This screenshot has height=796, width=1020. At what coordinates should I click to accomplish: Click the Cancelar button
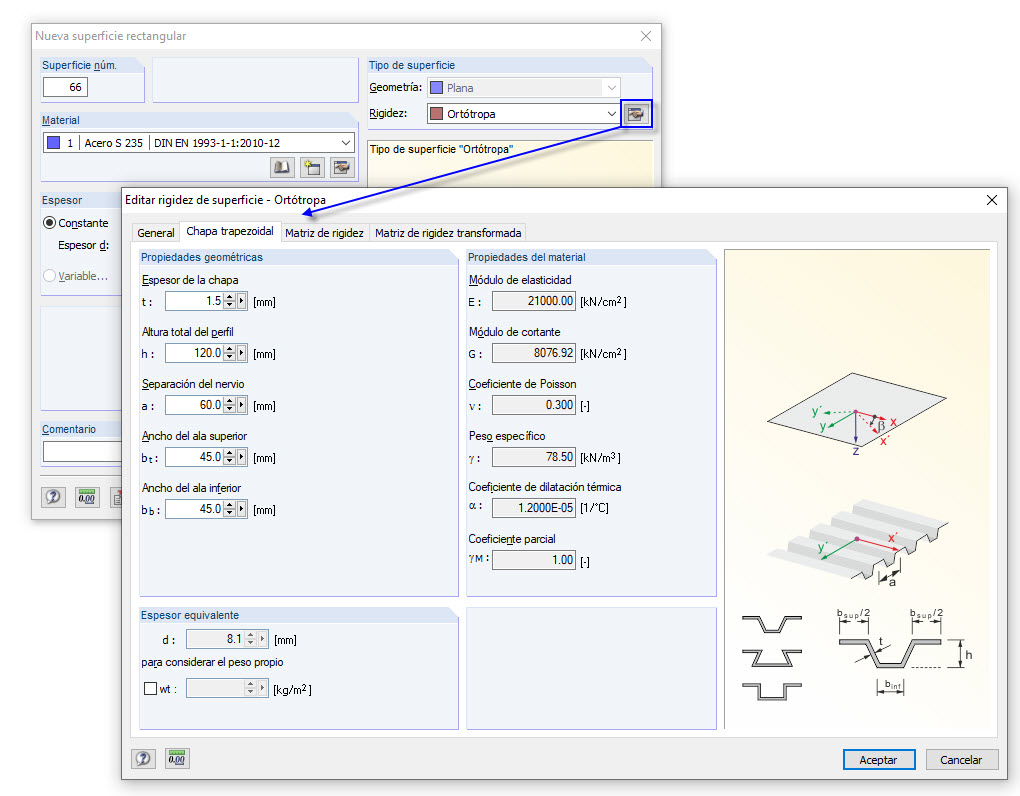[x=961, y=760]
